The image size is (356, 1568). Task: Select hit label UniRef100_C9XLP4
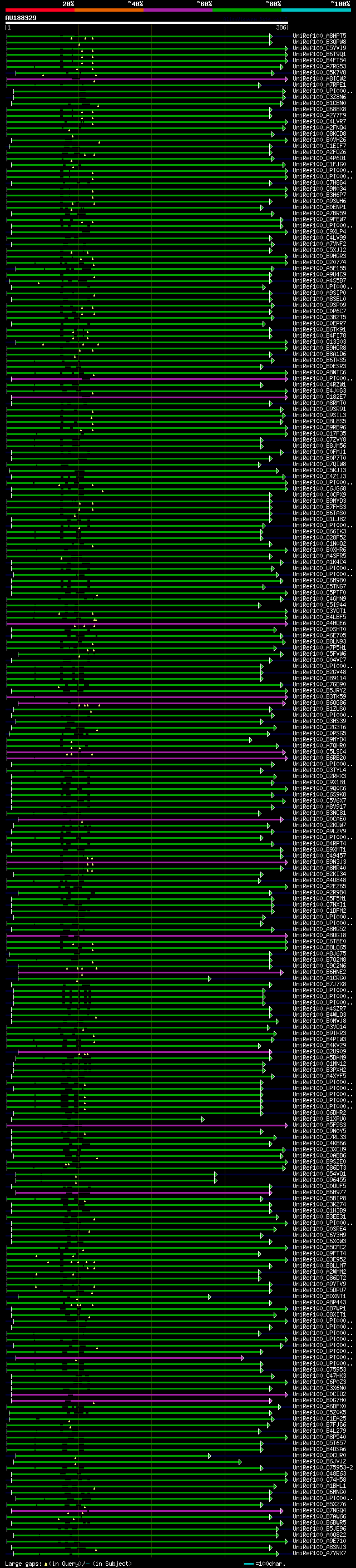click(319, 232)
